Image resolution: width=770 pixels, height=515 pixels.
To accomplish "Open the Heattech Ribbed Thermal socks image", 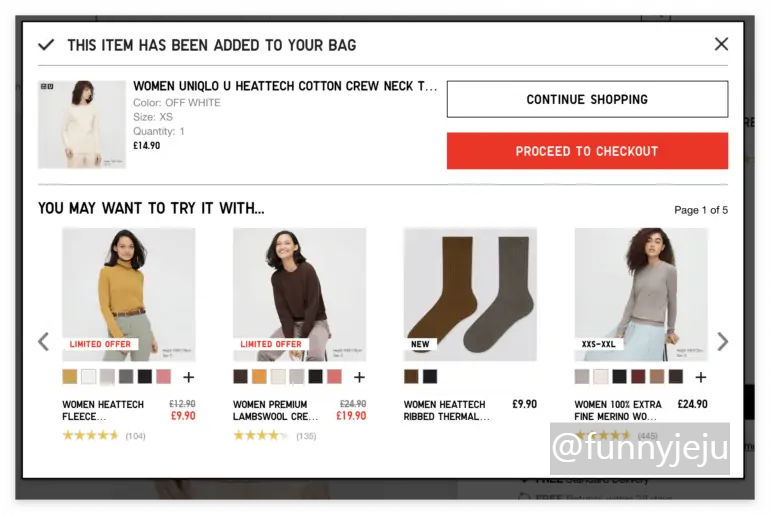I will coord(470,294).
